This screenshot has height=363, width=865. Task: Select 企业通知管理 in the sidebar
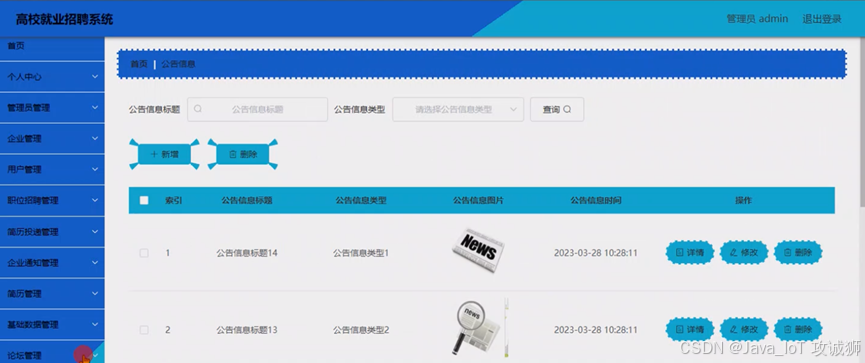click(x=52, y=263)
